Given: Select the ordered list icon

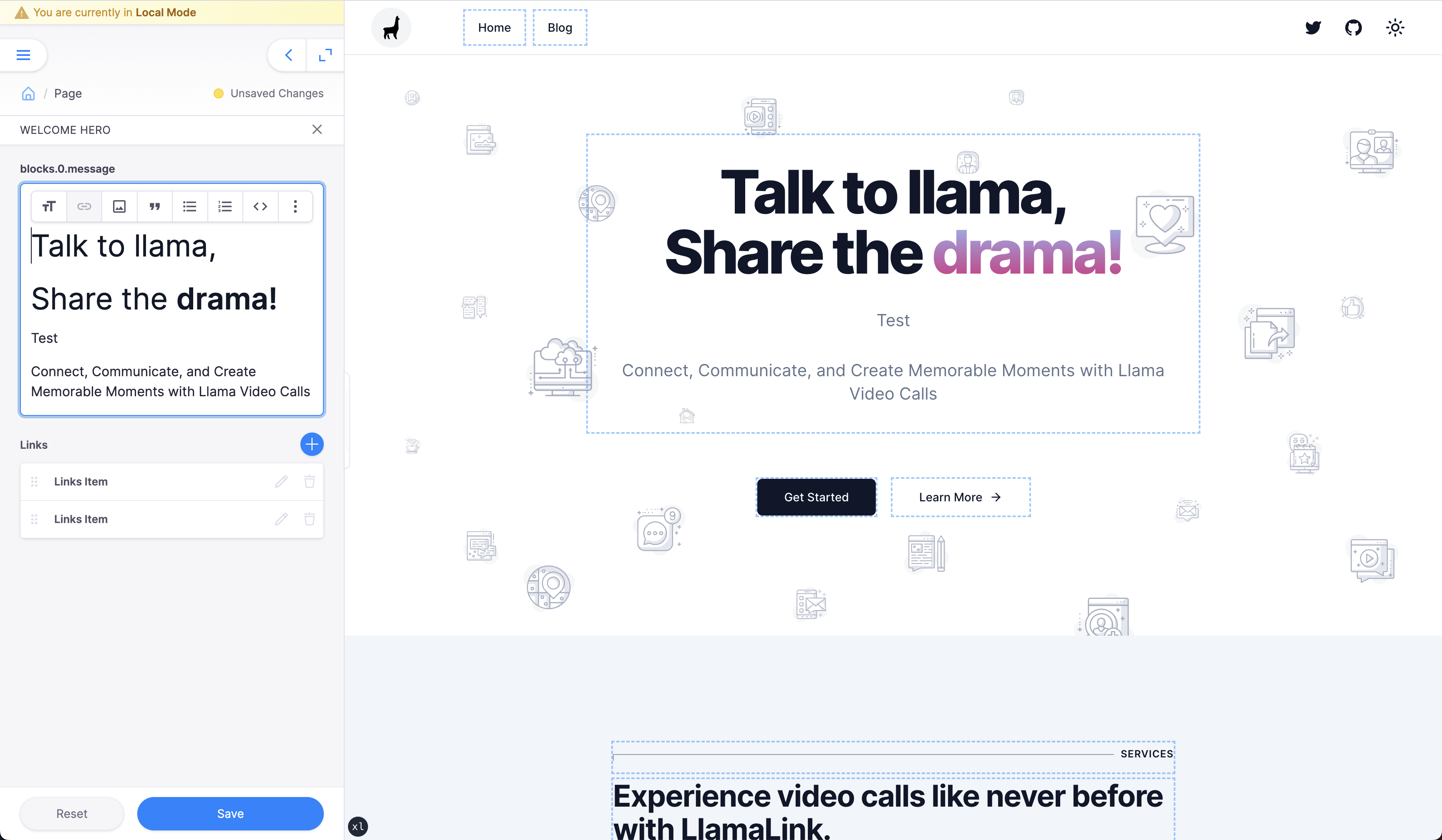Looking at the screenshot, I should point(224,207).
